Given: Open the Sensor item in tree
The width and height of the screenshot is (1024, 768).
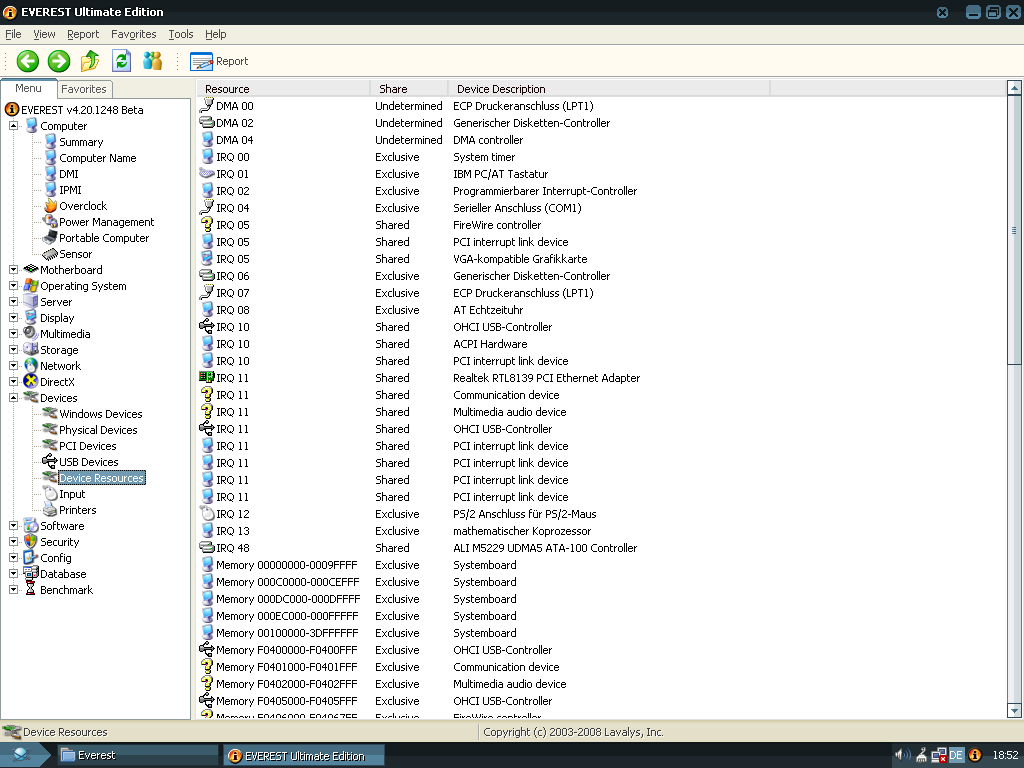Looking at the screenshot, I should point(75,254).
